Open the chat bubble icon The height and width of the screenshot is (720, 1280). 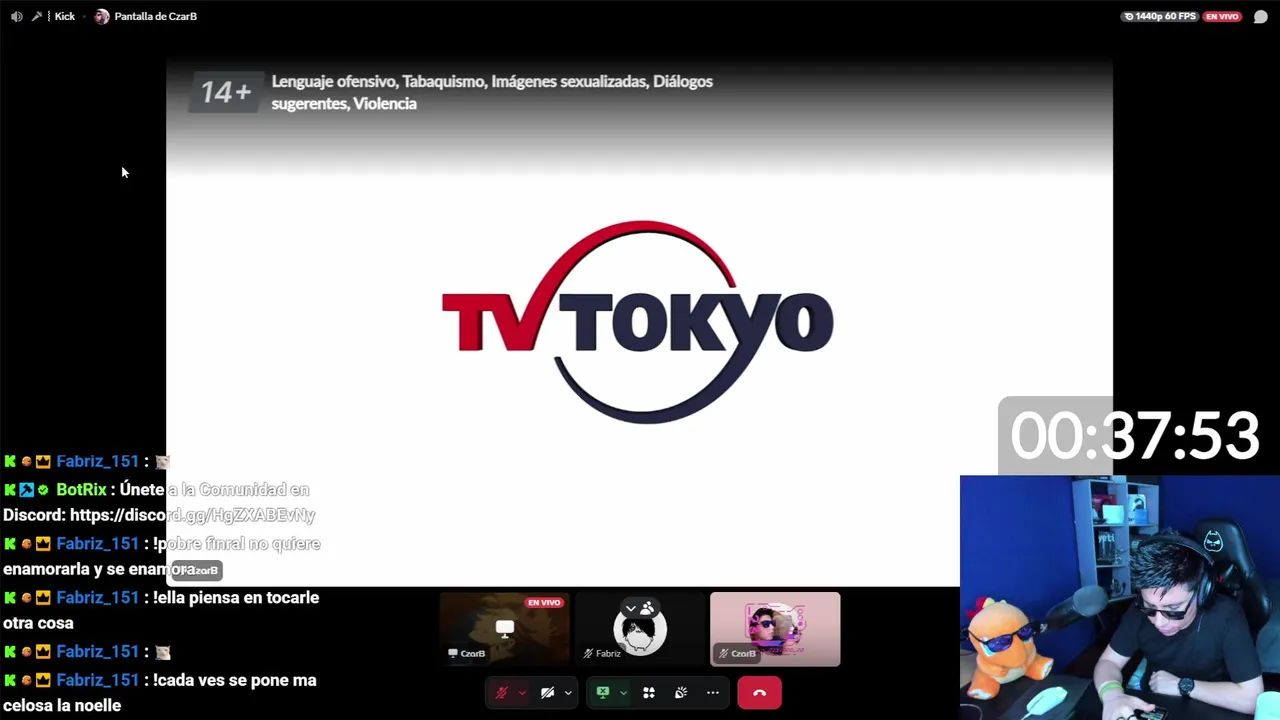pyautogui.click(x=1261, y=16)
